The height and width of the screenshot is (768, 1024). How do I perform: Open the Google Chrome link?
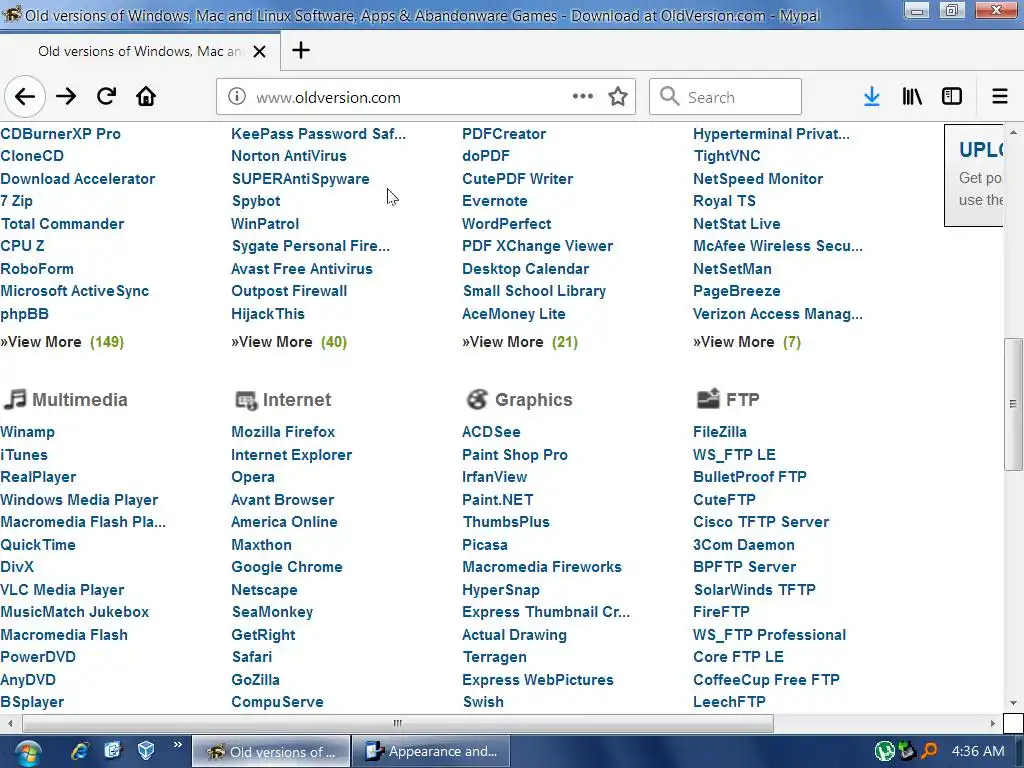click(x=287, y=567)
